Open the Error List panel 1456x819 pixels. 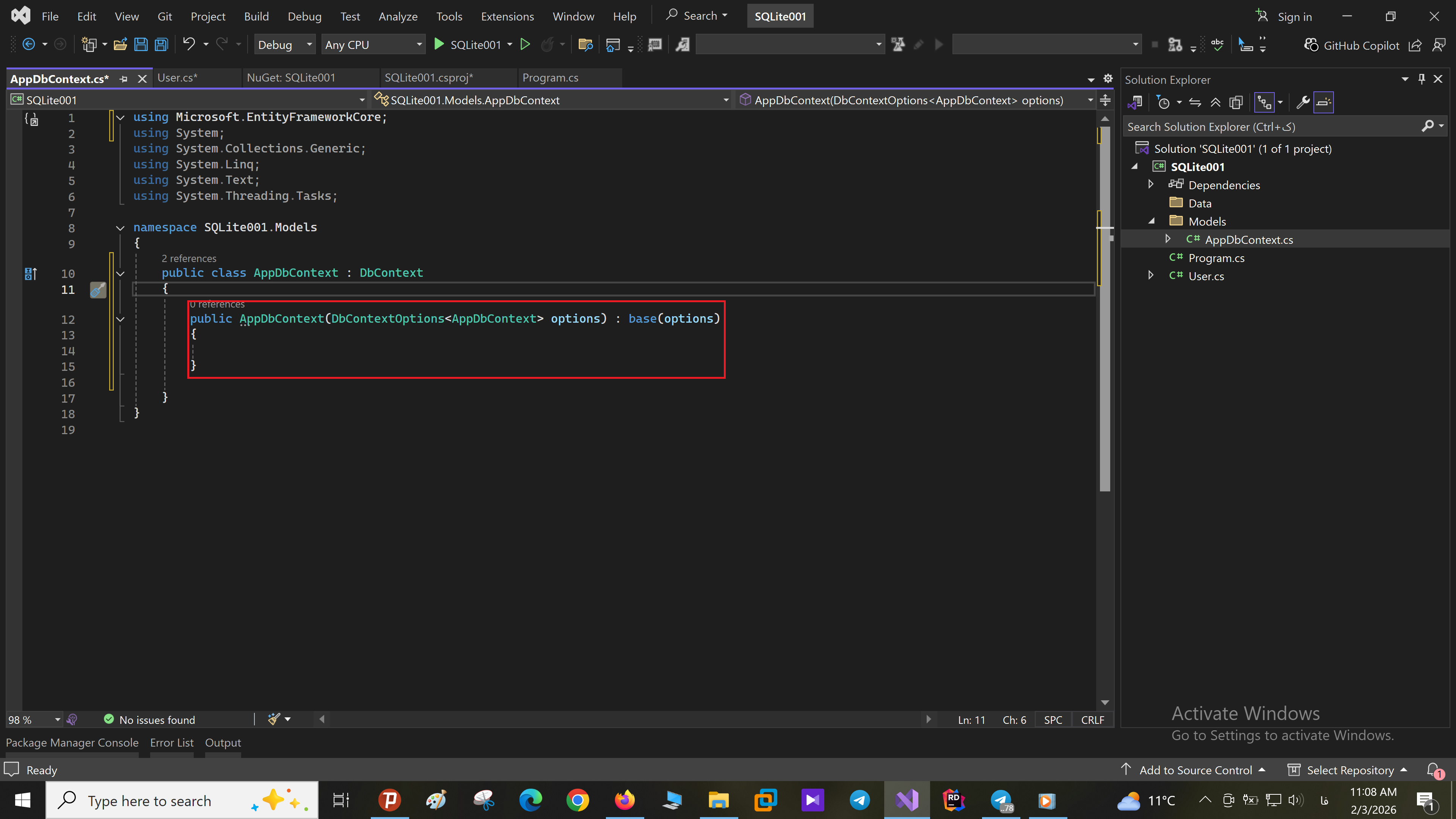click(x=171, y=743)
